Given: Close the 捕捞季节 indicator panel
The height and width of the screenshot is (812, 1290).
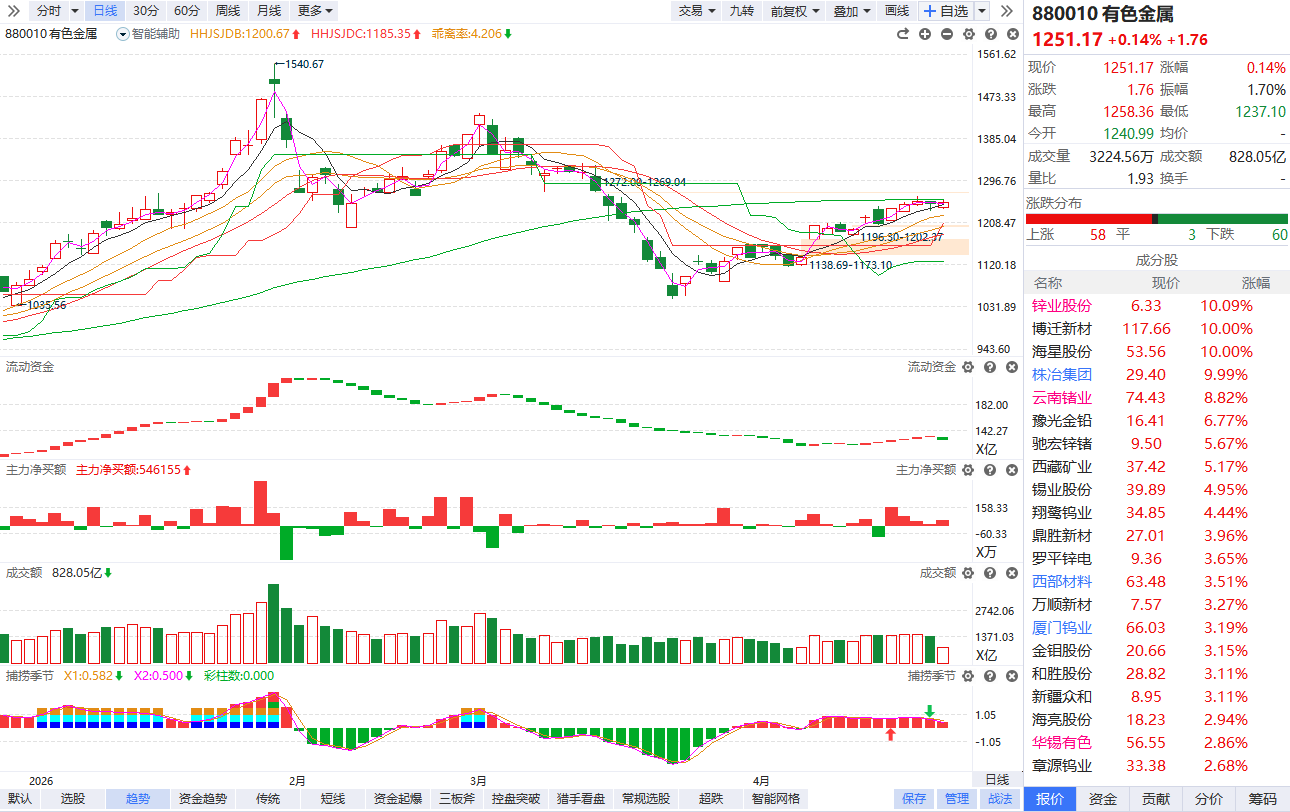Looking at the screenshot, I should (1010, 676).
